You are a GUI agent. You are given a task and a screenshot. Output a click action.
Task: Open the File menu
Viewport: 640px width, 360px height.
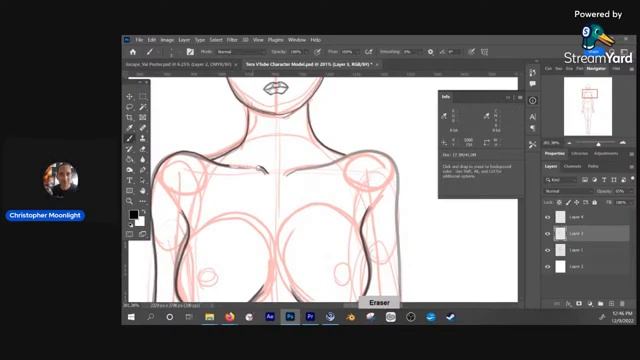139,40
